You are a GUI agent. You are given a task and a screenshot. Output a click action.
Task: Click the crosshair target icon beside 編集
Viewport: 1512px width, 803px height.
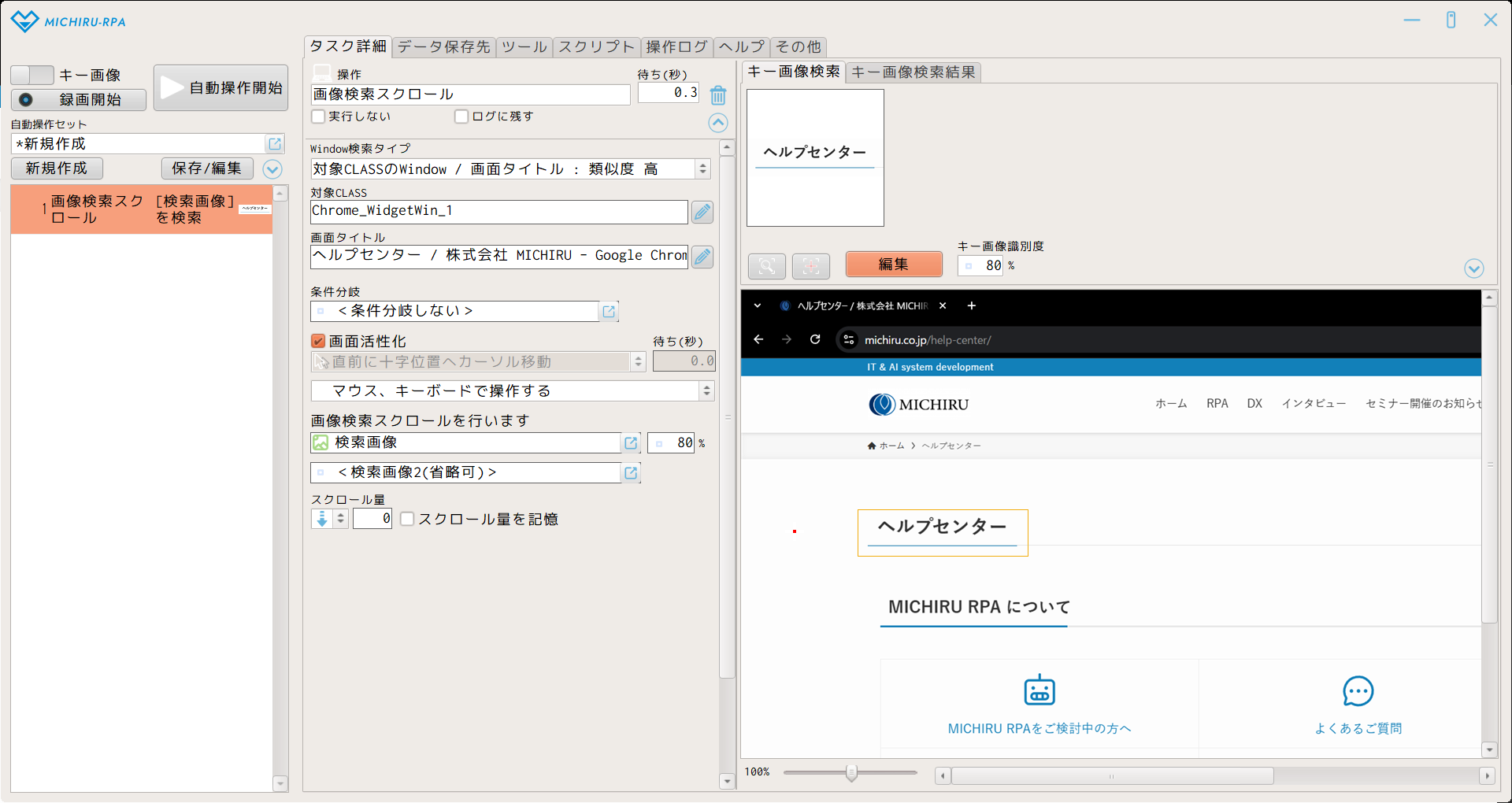pos(810,266)
